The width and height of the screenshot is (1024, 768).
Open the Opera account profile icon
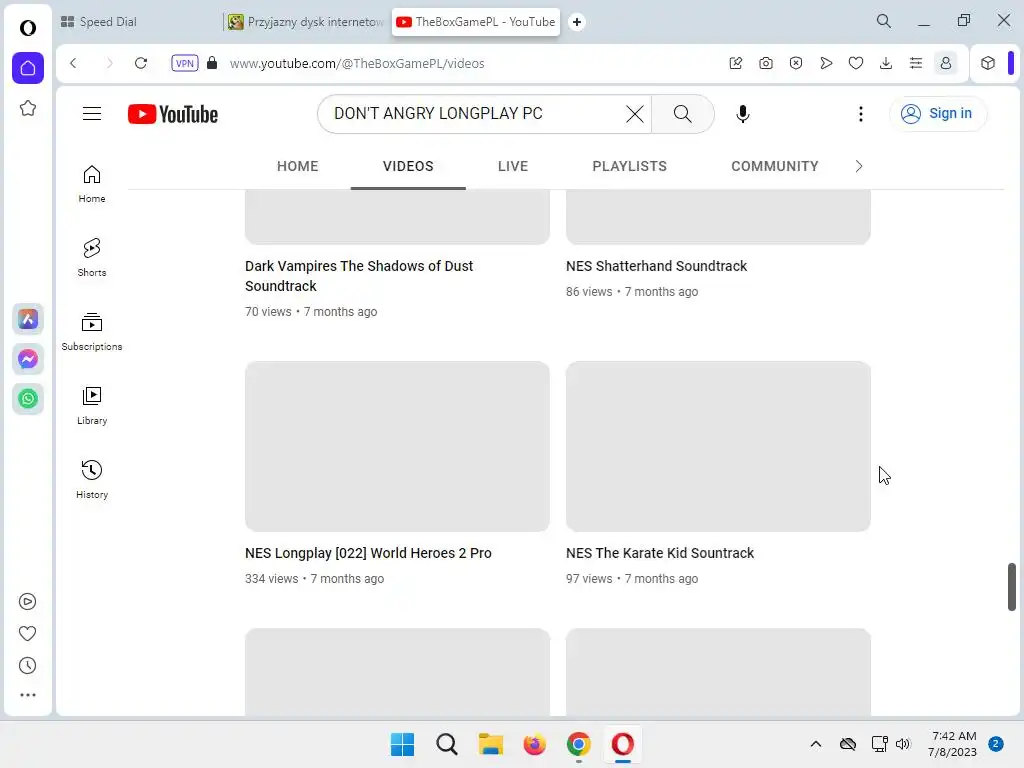point(946,63)
